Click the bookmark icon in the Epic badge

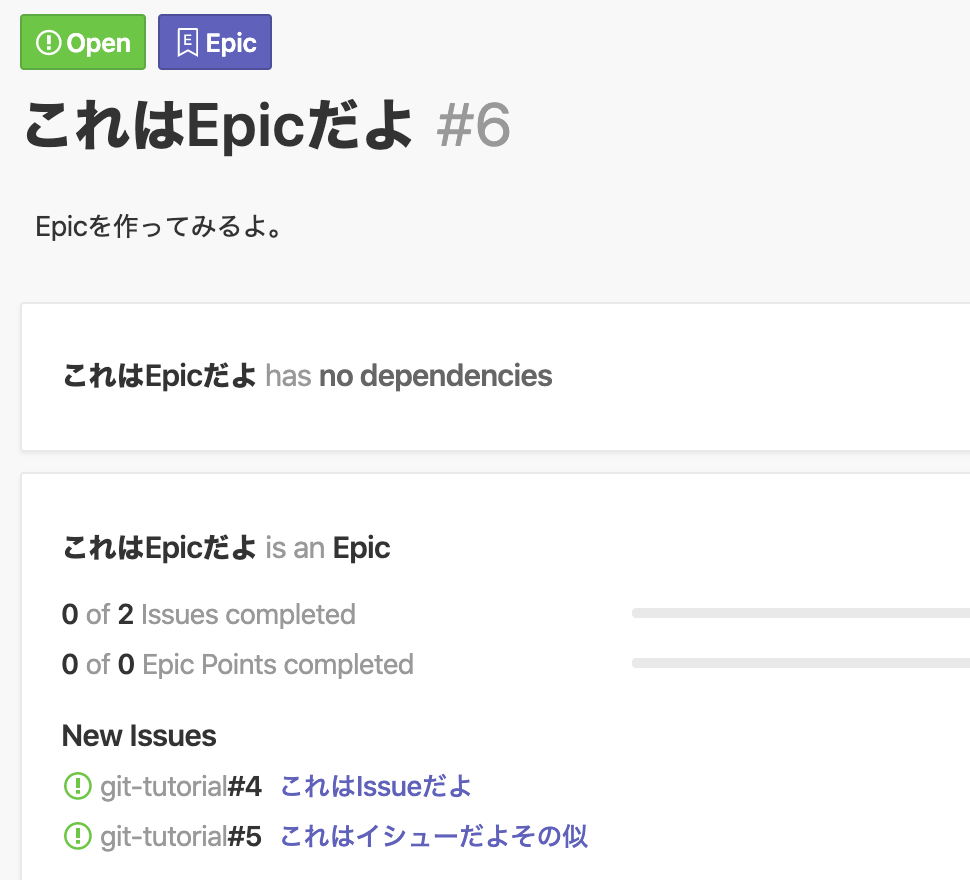tap(186, 43)
